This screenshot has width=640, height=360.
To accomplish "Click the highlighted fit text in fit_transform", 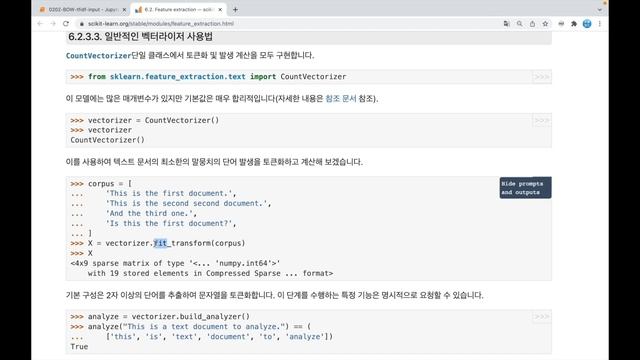I will [160, 243].
